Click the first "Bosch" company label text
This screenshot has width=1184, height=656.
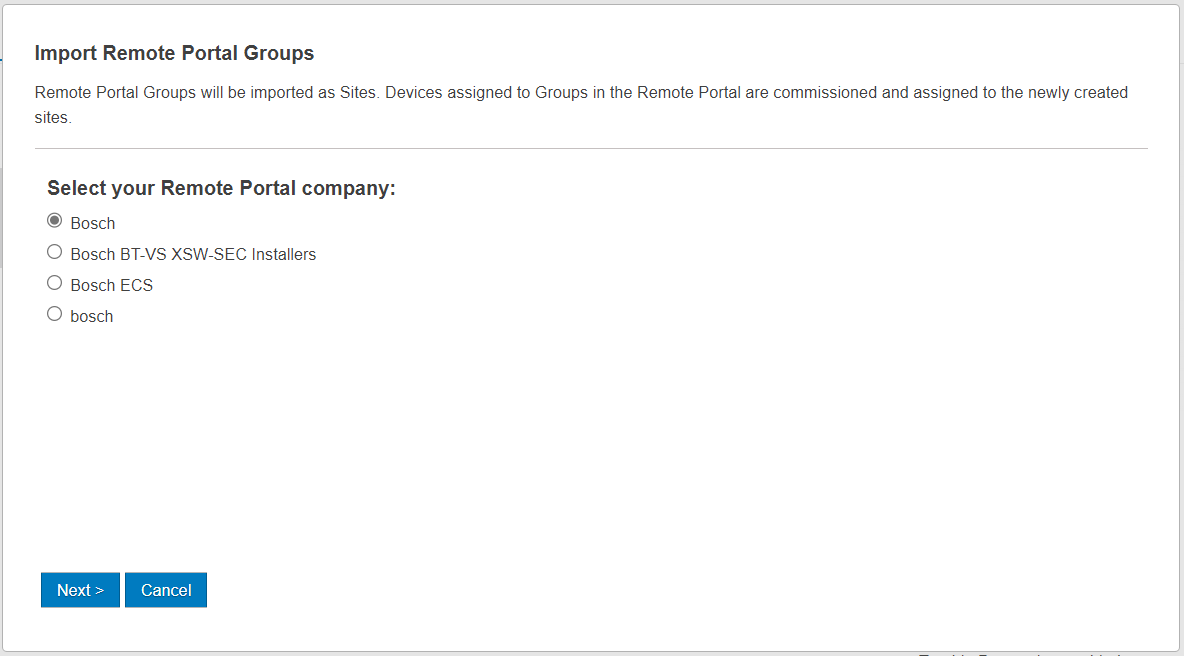tap(93, 223)
